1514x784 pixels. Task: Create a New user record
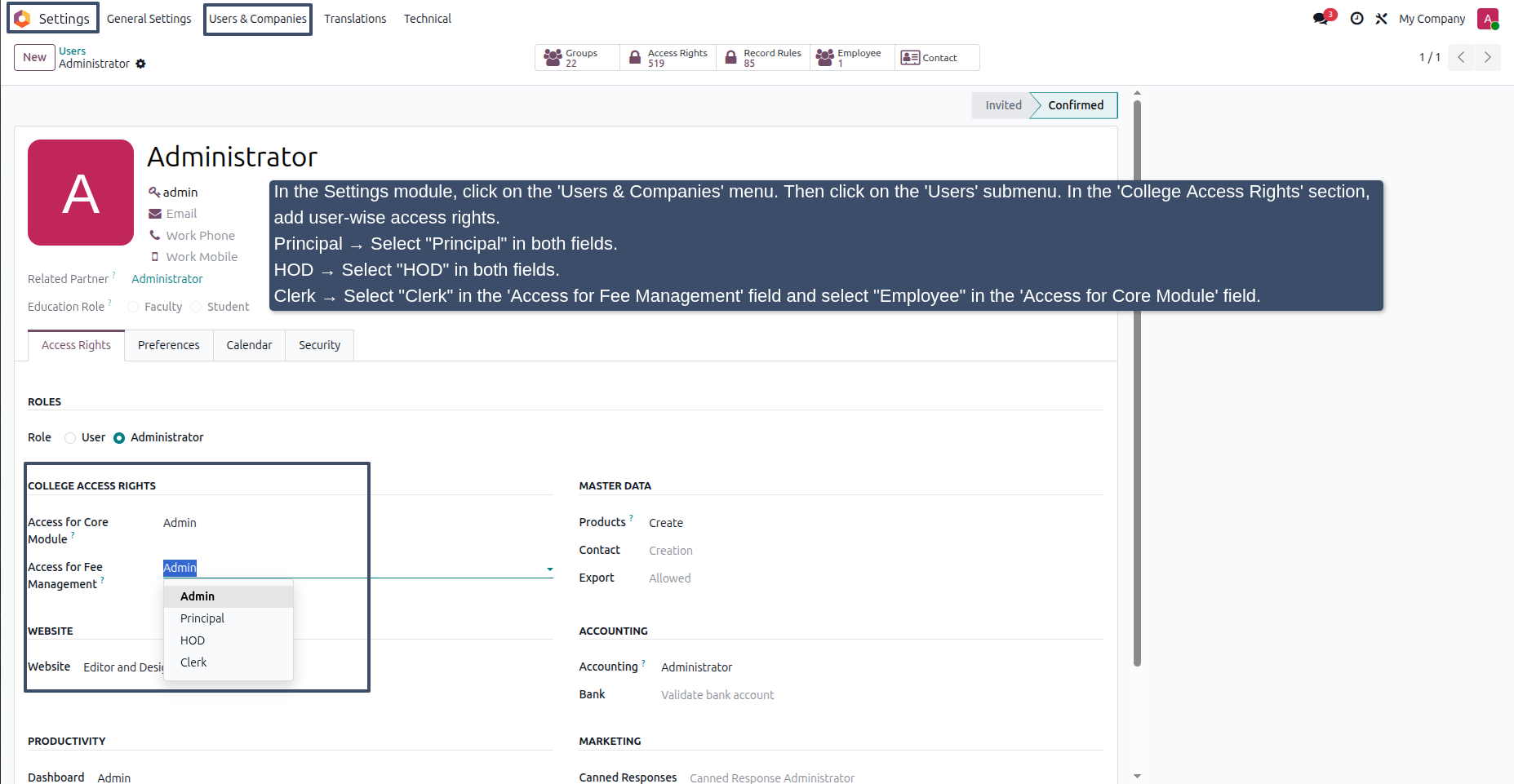point(34,57)
